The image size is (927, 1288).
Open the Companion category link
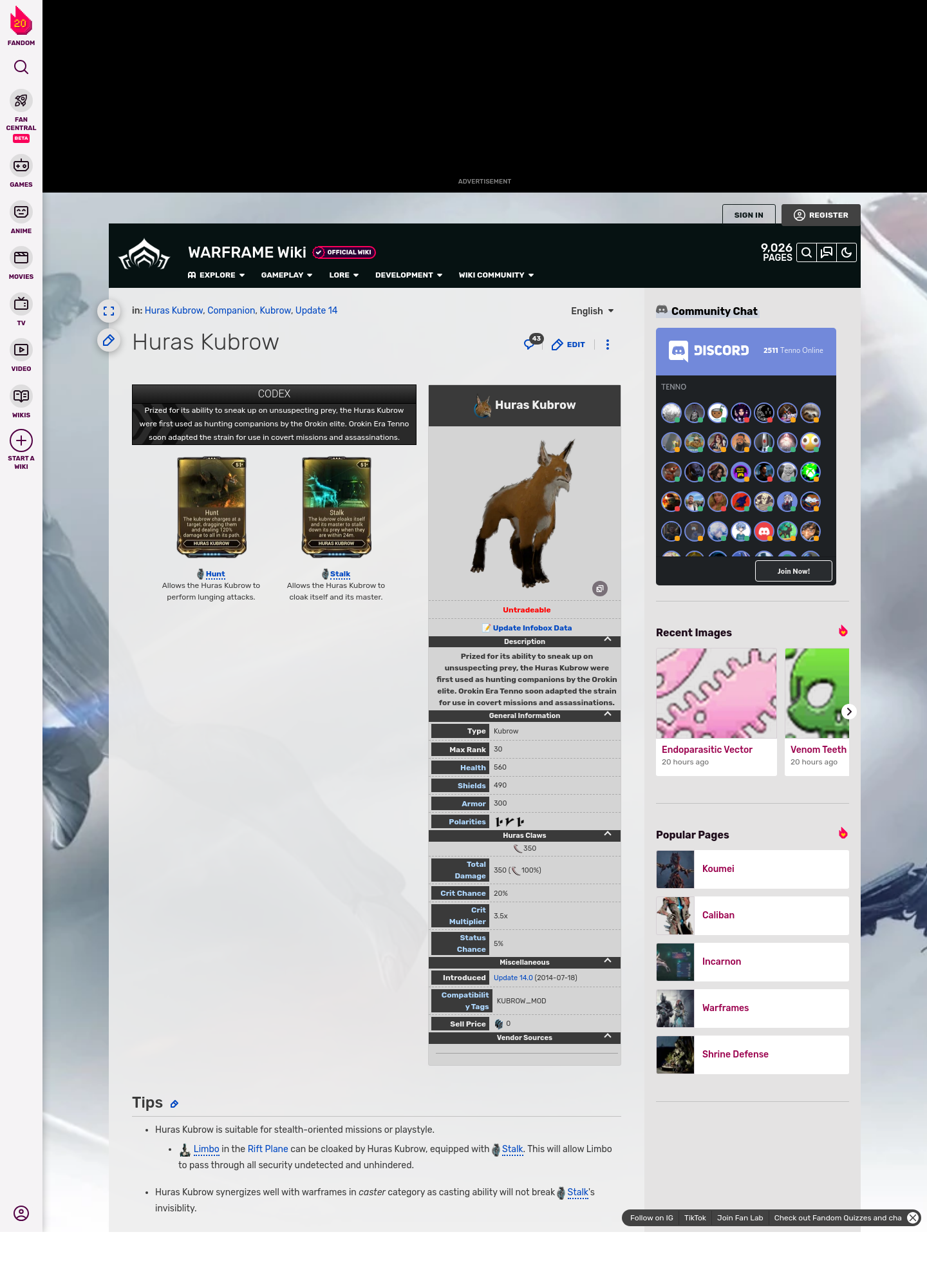231,310
